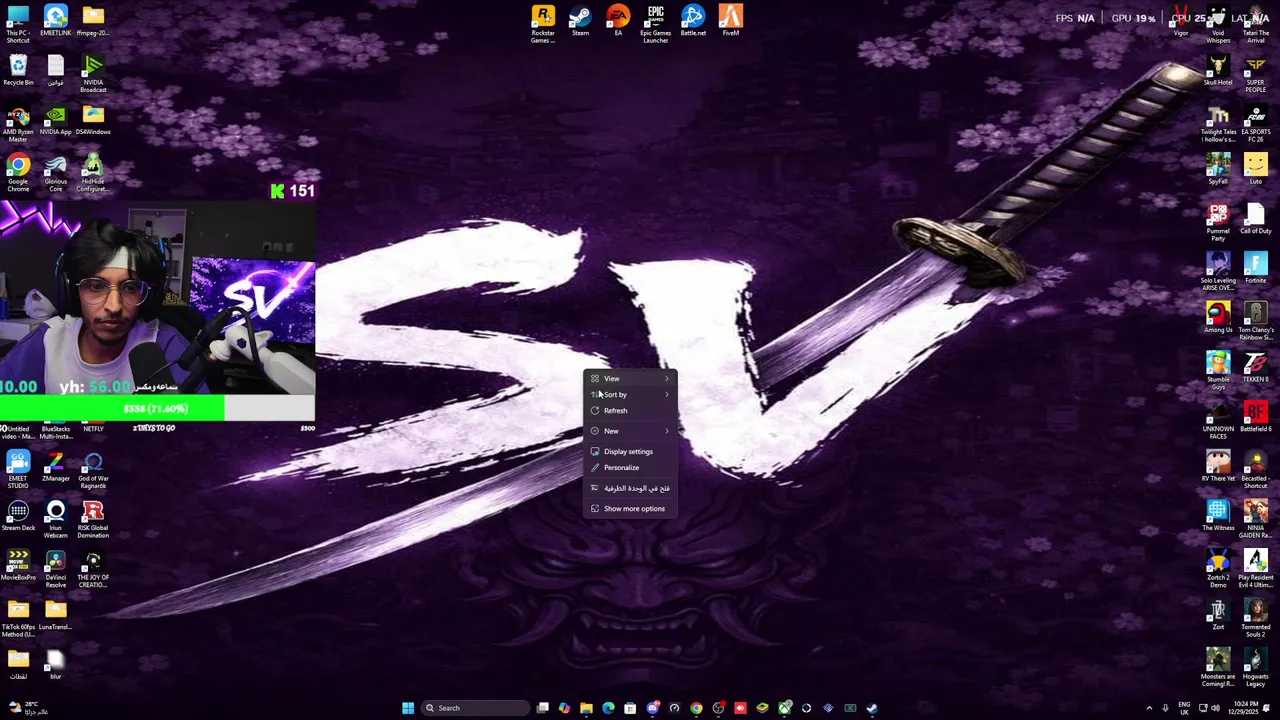Open Epic Games Launcher desktop icon

pos(655,24)
